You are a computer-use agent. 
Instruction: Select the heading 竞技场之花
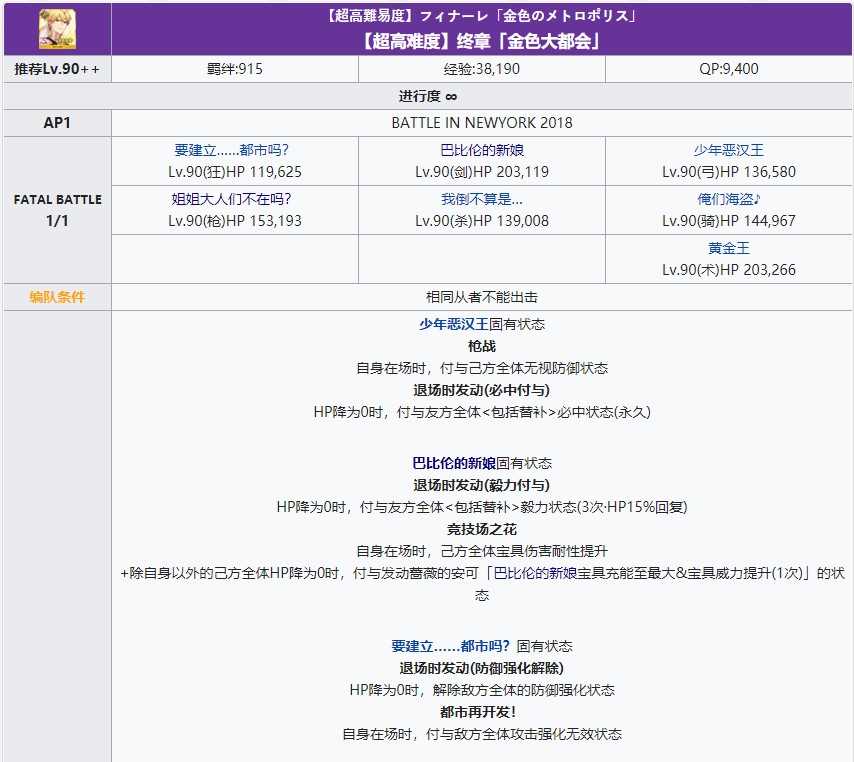[x=482, y=529]
